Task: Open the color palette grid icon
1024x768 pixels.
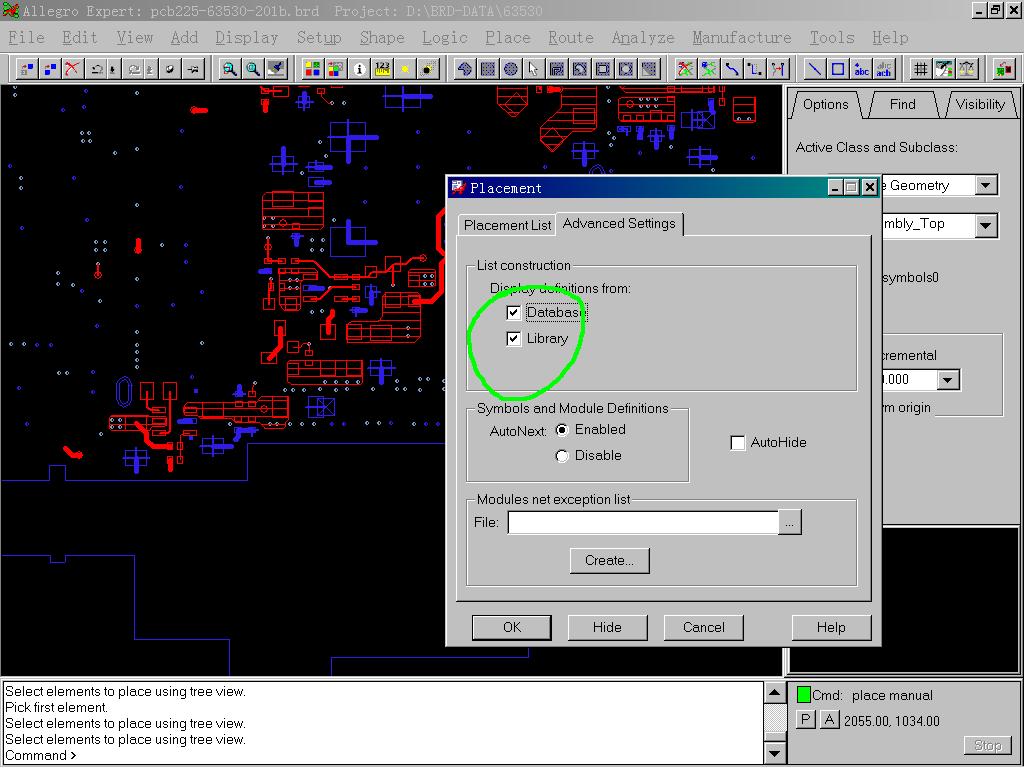Action: 312,69
